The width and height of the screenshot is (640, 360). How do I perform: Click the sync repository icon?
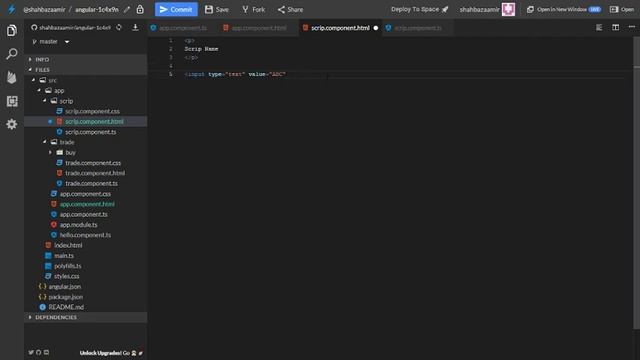[119, 27]
